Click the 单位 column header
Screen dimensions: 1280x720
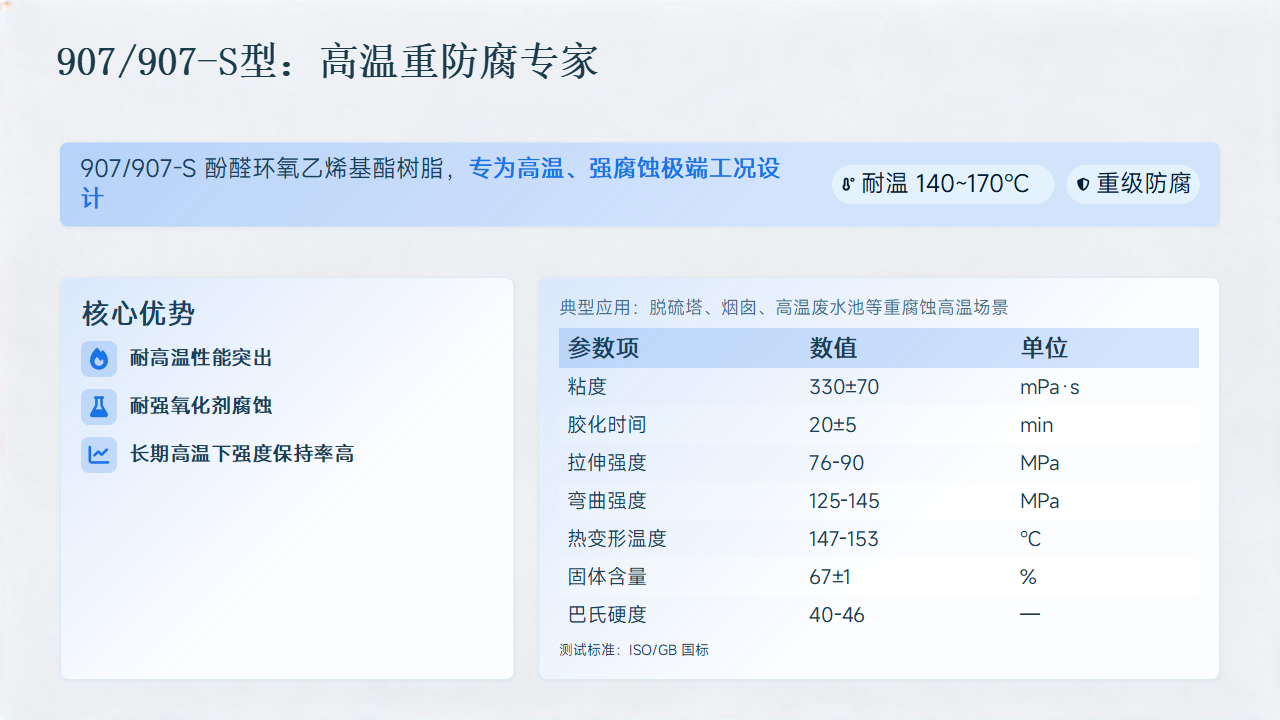click(1044, 348)
